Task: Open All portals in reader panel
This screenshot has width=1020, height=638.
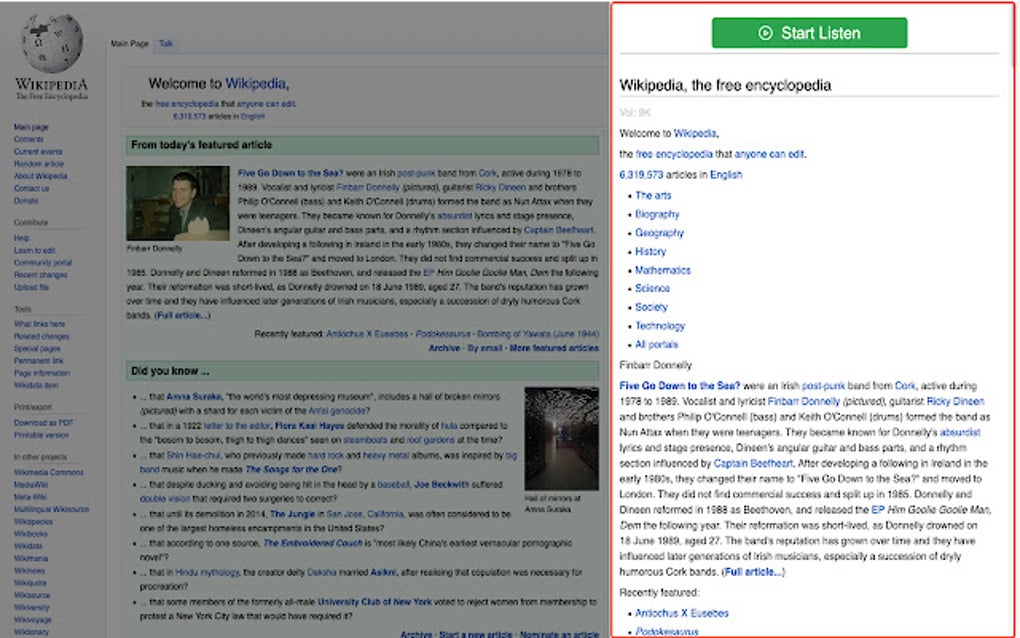Action: [x=656, y=345]
